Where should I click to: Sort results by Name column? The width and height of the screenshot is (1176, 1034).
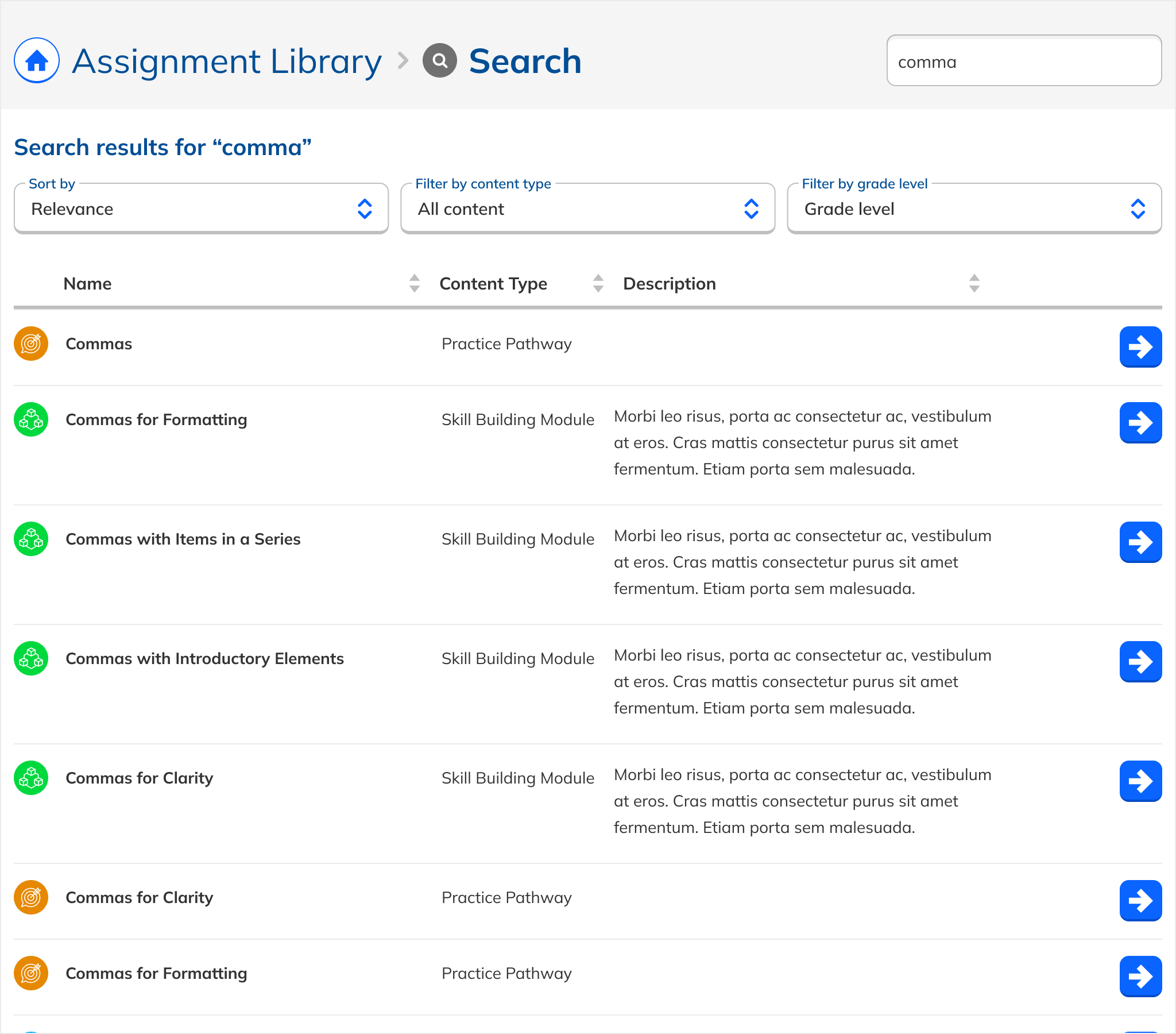[414, 283]
